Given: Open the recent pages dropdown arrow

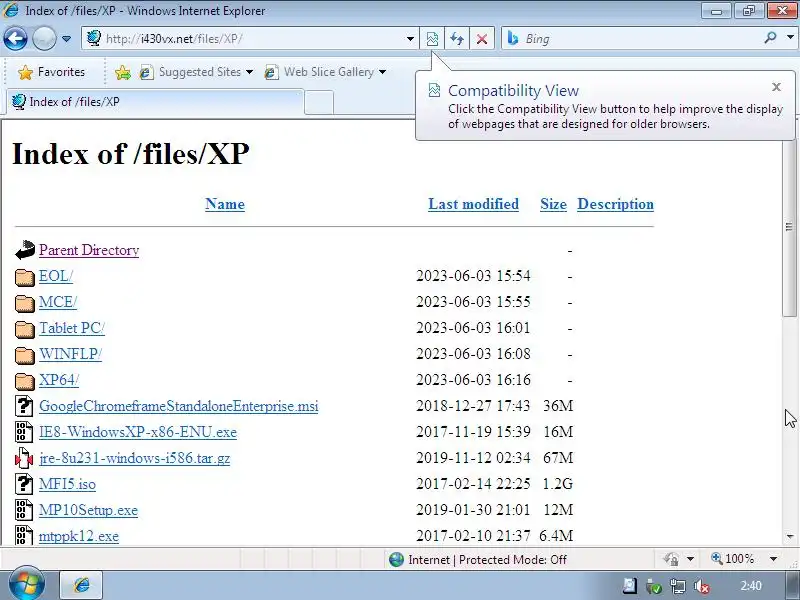Looking at the screenshot, I should click(x=66, y=39).
